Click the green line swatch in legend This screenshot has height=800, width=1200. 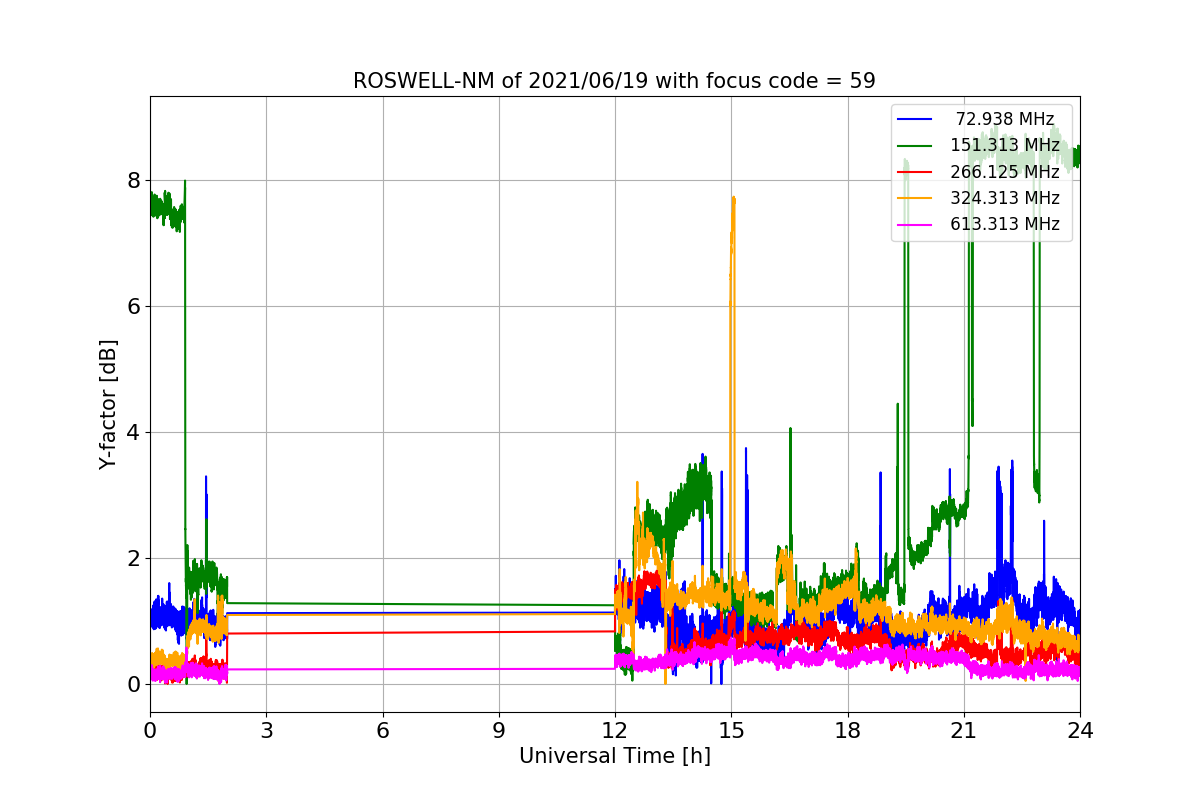(x=915, y=145)
